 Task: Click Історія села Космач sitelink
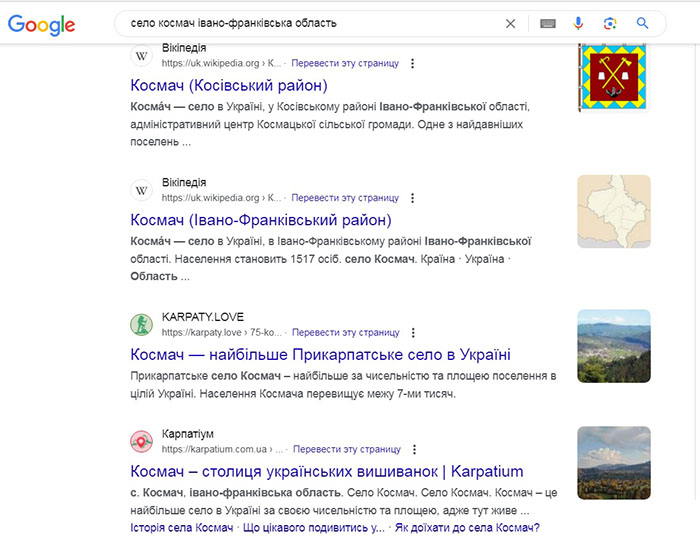(x=182, y=528)
